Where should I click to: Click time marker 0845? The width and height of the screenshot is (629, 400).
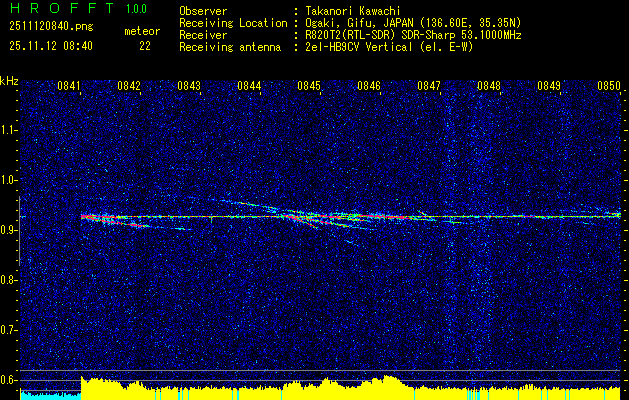[x=309, y=86]
